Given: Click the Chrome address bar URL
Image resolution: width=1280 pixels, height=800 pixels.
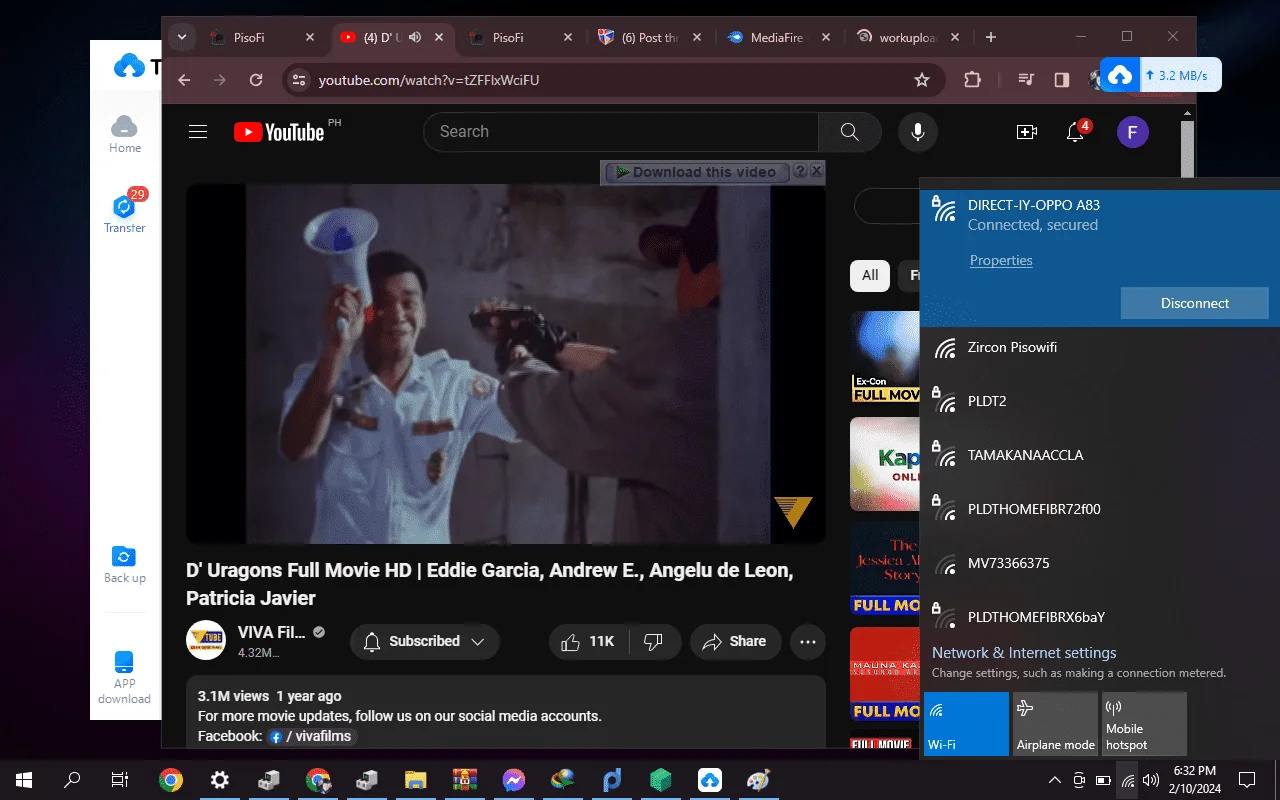Looking at the screenshot, I should (429, 80).
